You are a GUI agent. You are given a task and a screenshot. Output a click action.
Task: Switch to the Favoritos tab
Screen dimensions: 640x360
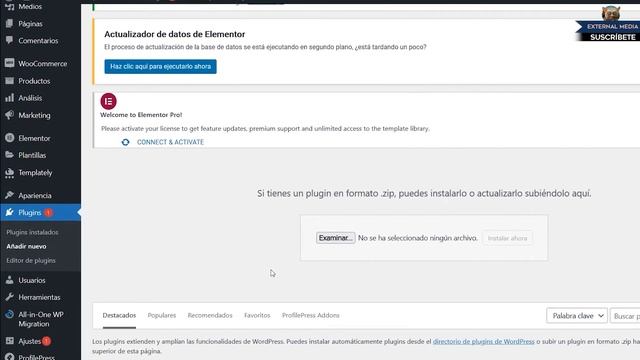257,316
